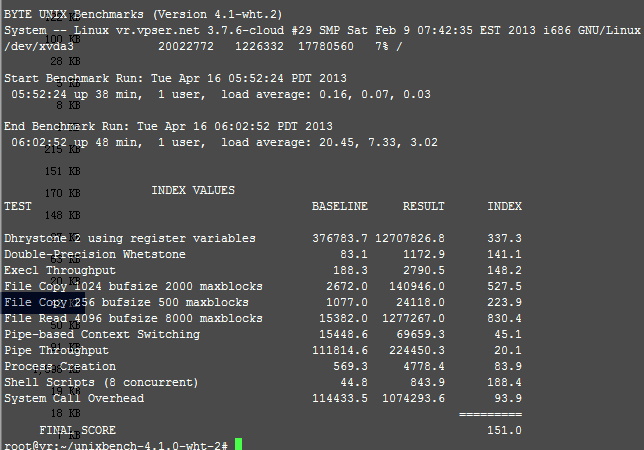Viewport: 644px width, 450px height.
Task: Click System Call result '1074293.6'
Action: (414, 399)
